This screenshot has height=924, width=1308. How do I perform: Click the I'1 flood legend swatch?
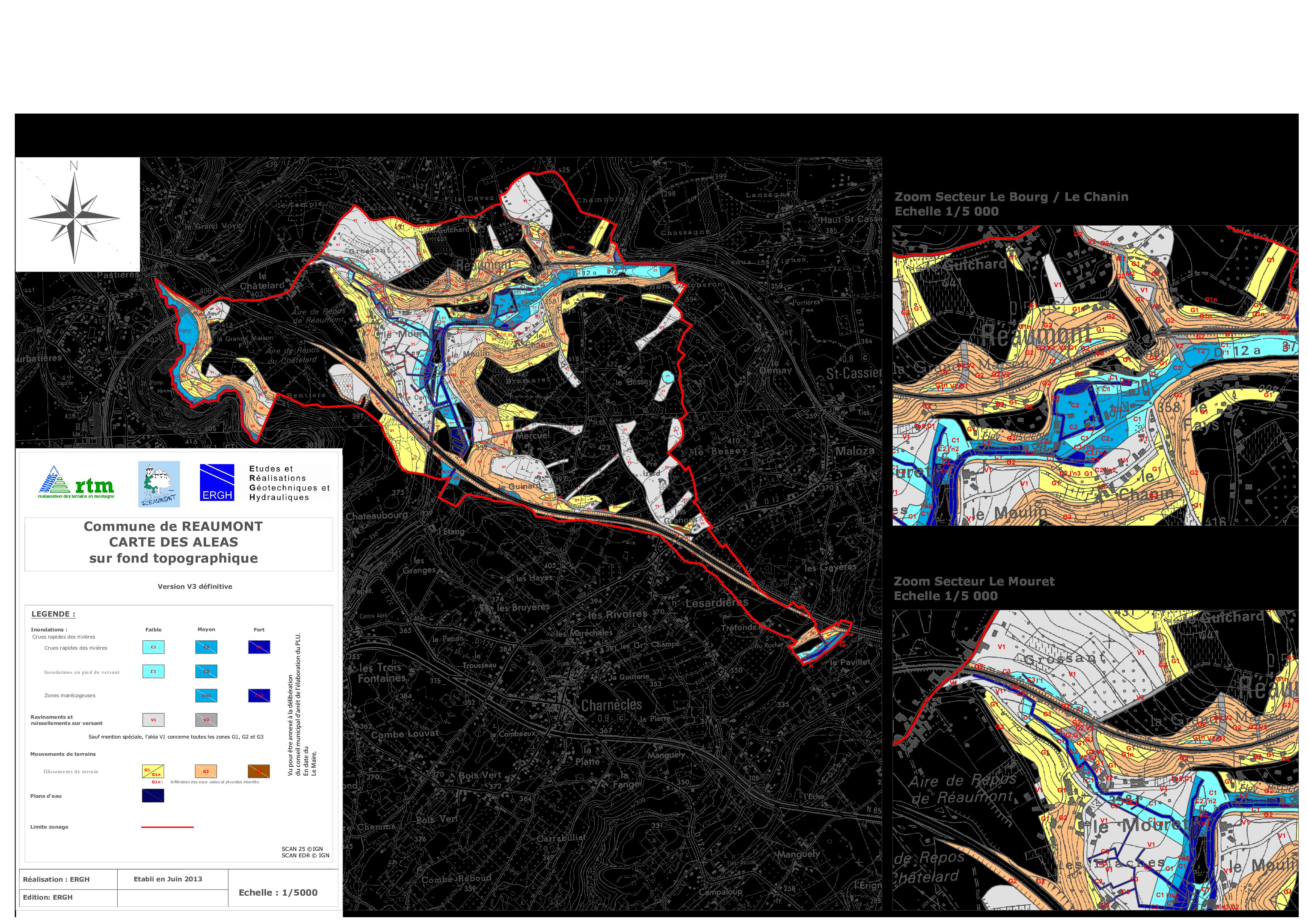pyautogui.click(x=153, y=671)
